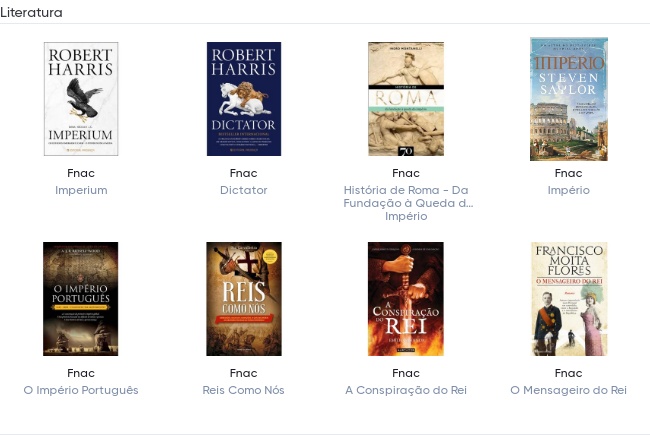650x435 pixels.
Task: Open A Conspiração do Rei link
Action: click(x=406, y=390)
